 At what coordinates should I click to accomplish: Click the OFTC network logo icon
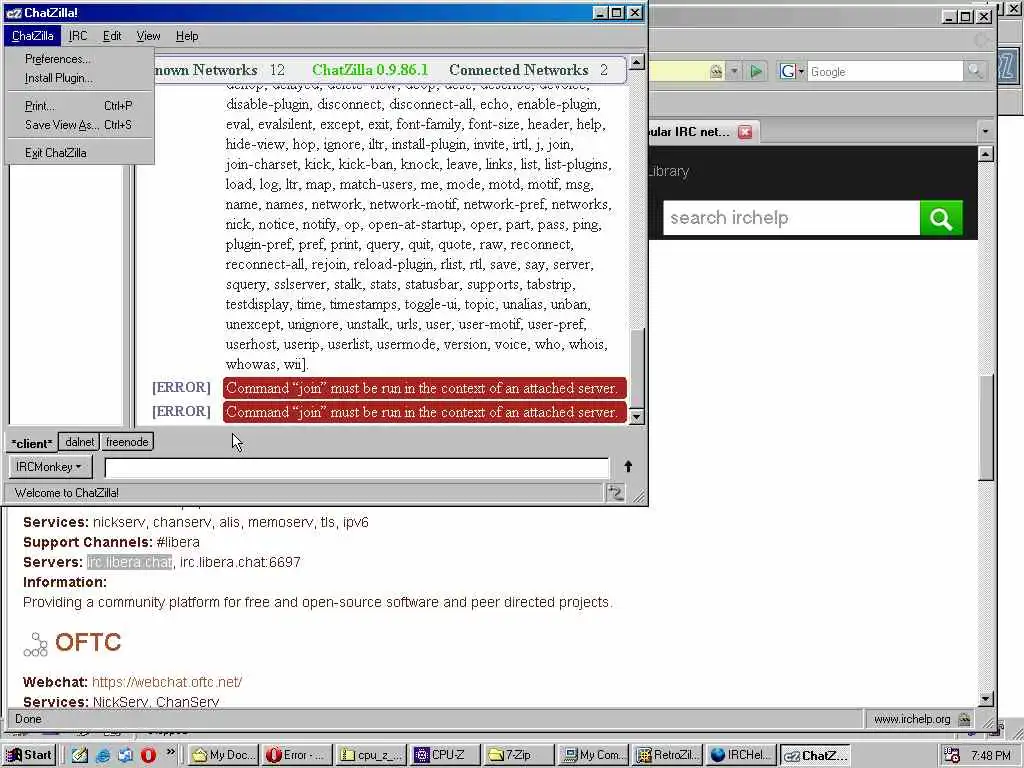click(x=35, y=644)
